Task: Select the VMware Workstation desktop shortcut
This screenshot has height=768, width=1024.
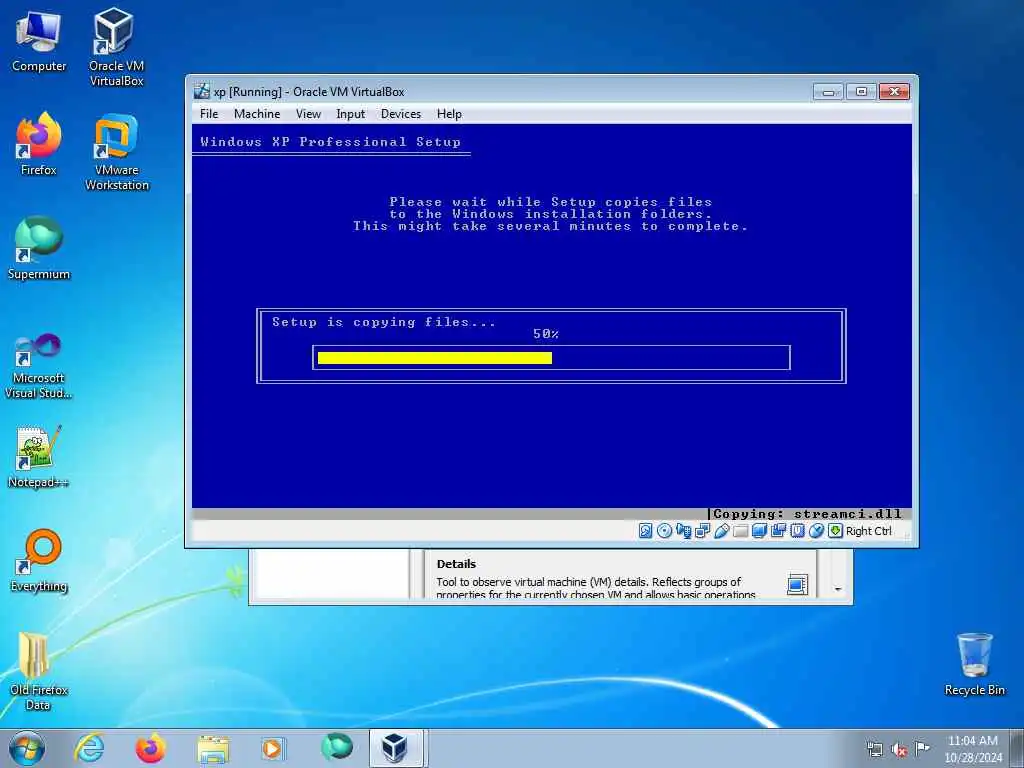Action: point(116,152)
